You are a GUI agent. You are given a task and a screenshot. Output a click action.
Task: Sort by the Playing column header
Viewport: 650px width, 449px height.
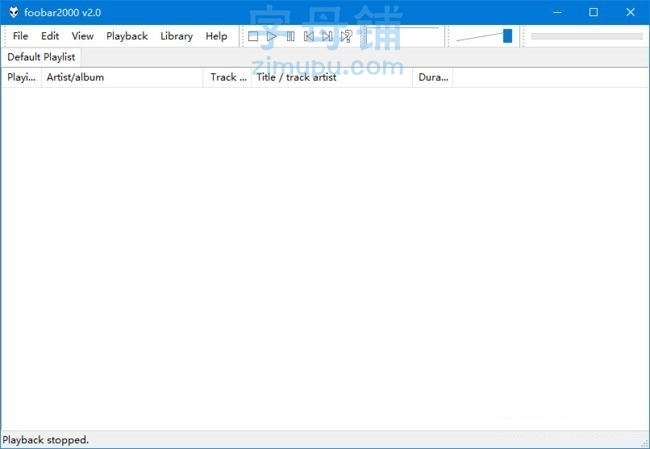click(x=21, y=78)
